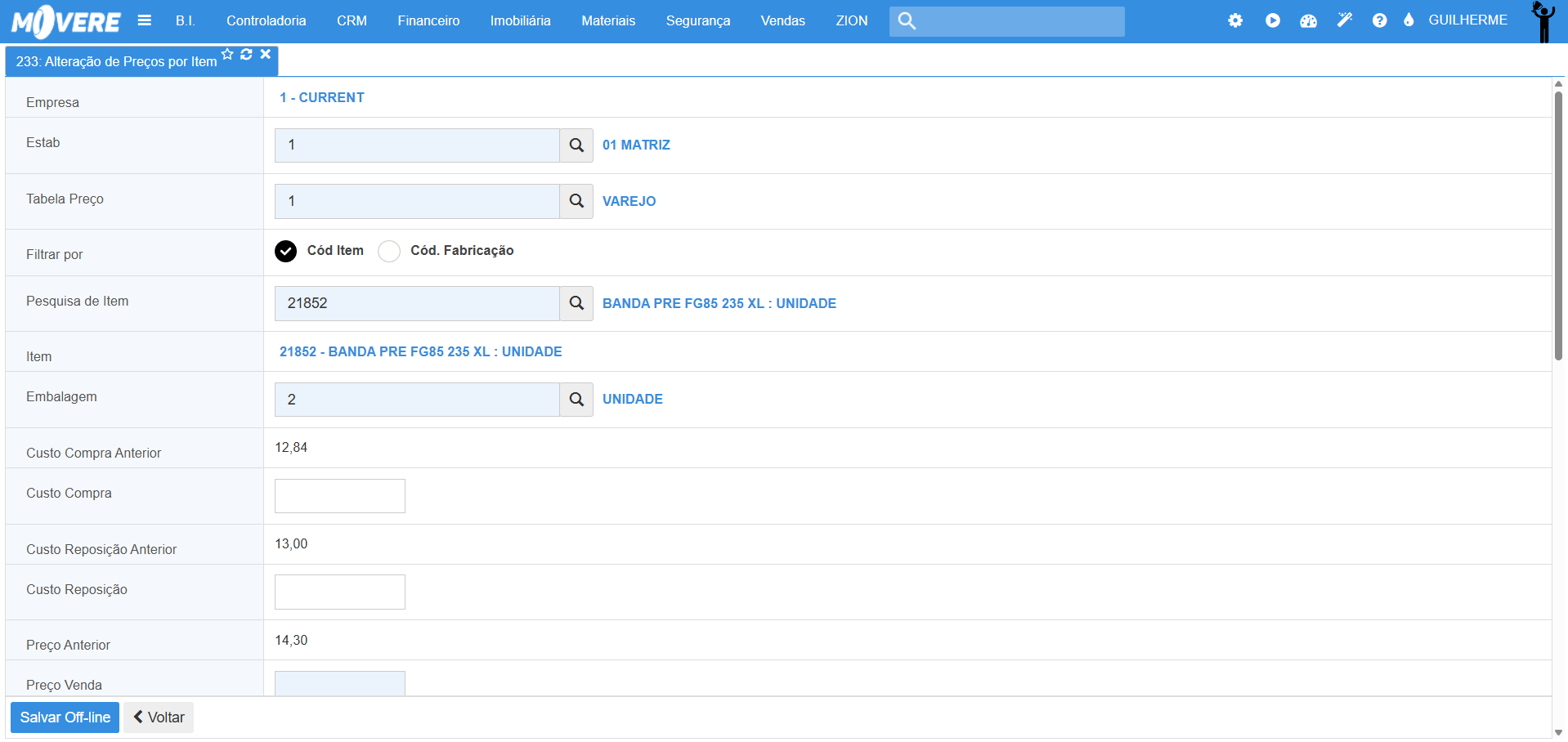This screenshot has height=742, width=1568.
Task: Open the Financeiro menu
Action: [428, 20]
